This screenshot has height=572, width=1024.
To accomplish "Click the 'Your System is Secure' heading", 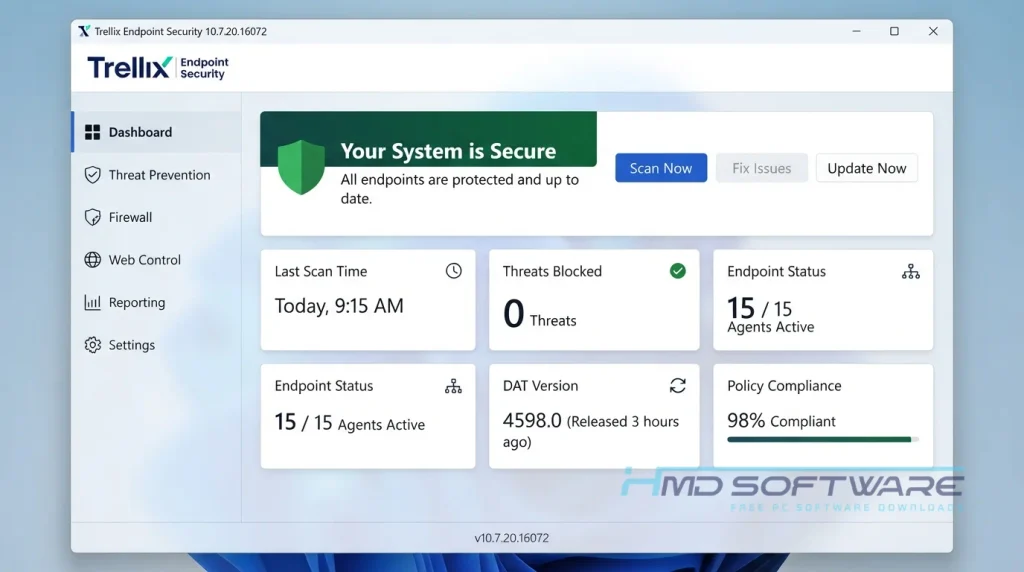I will tap(448, 151).
